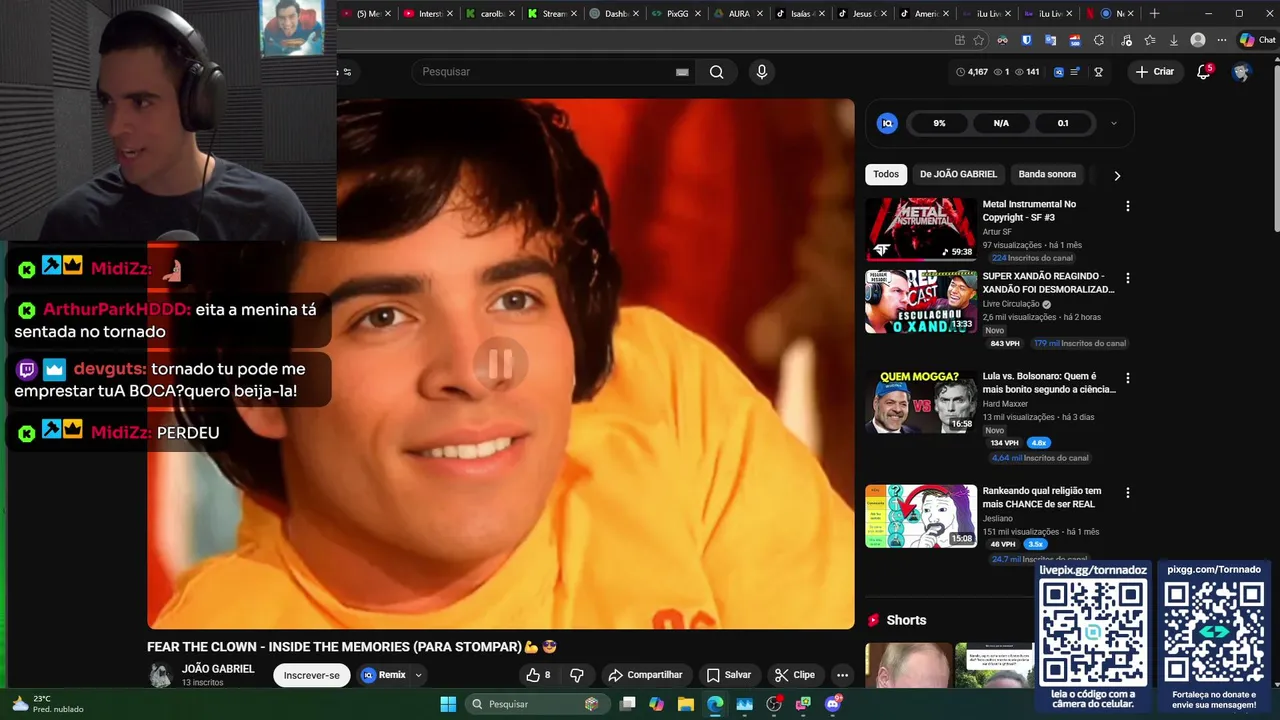Click the 9% score pill
1280x720 pixels.
(x=939, y=123)
